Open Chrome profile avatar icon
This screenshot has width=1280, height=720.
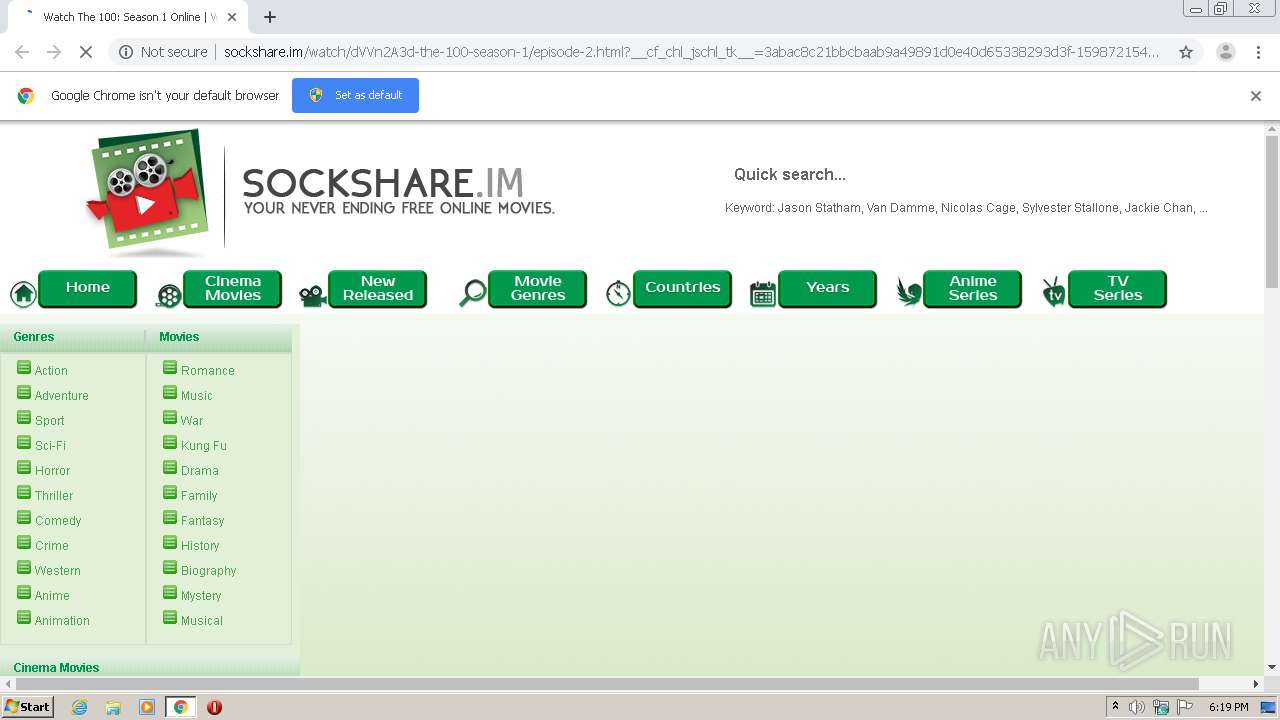(1225, 52)
